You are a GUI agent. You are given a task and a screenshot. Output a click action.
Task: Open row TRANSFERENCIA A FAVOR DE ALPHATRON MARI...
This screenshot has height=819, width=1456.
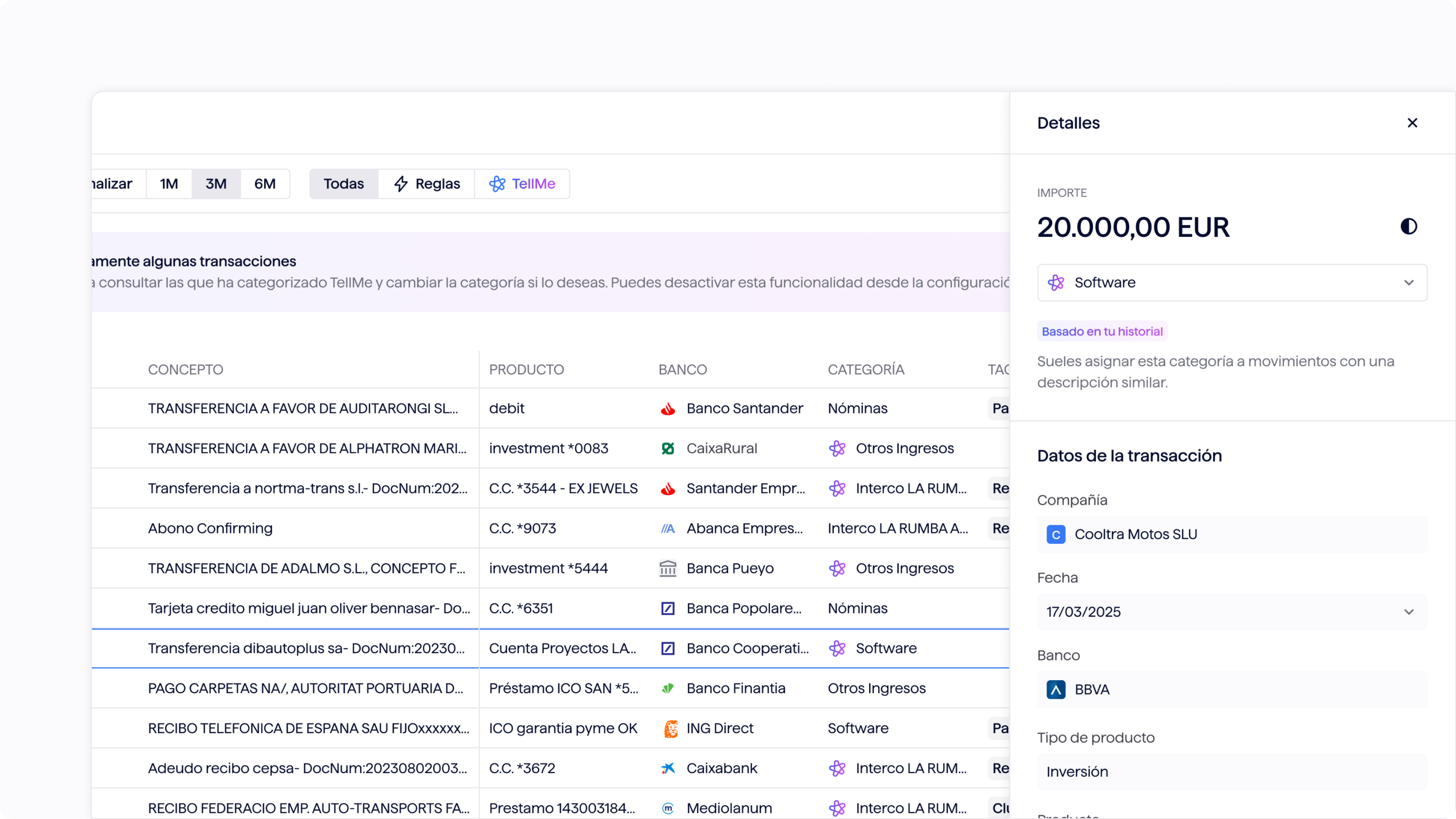click(551, 448)
